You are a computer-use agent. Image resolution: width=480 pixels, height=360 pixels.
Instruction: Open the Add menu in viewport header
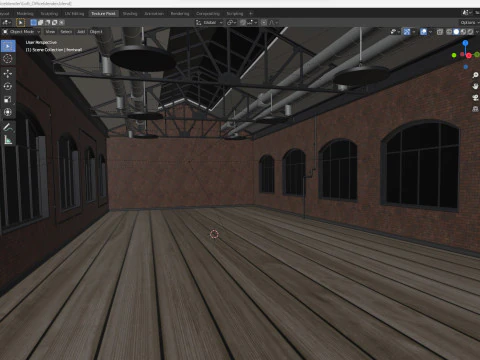tap(81, 32)
